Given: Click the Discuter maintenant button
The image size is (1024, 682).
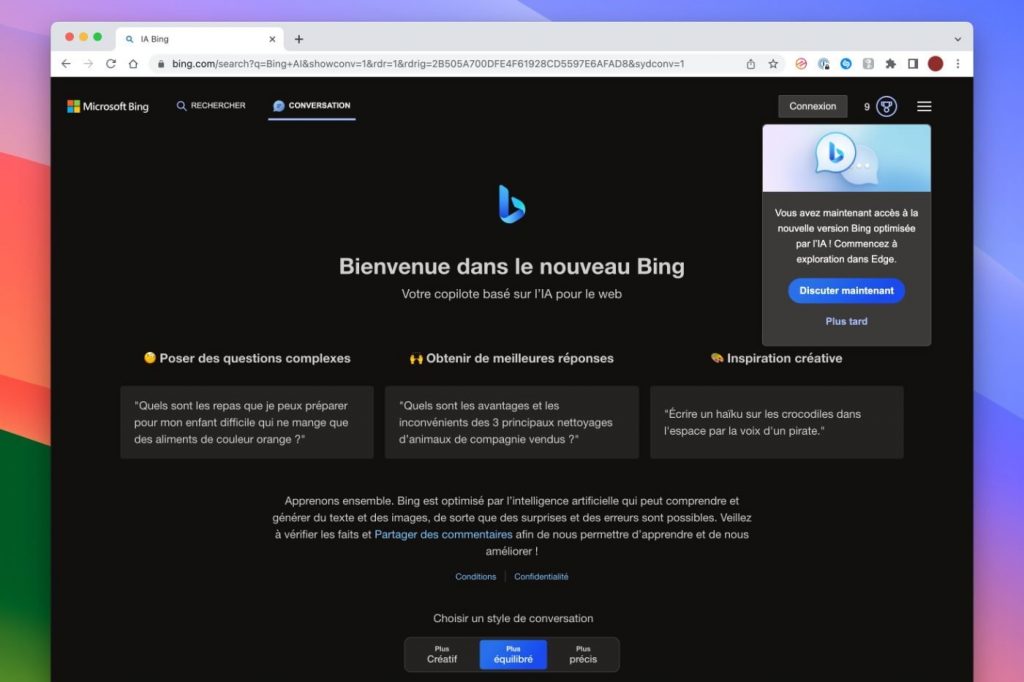Looking at the screenshot, I should 846,290.
